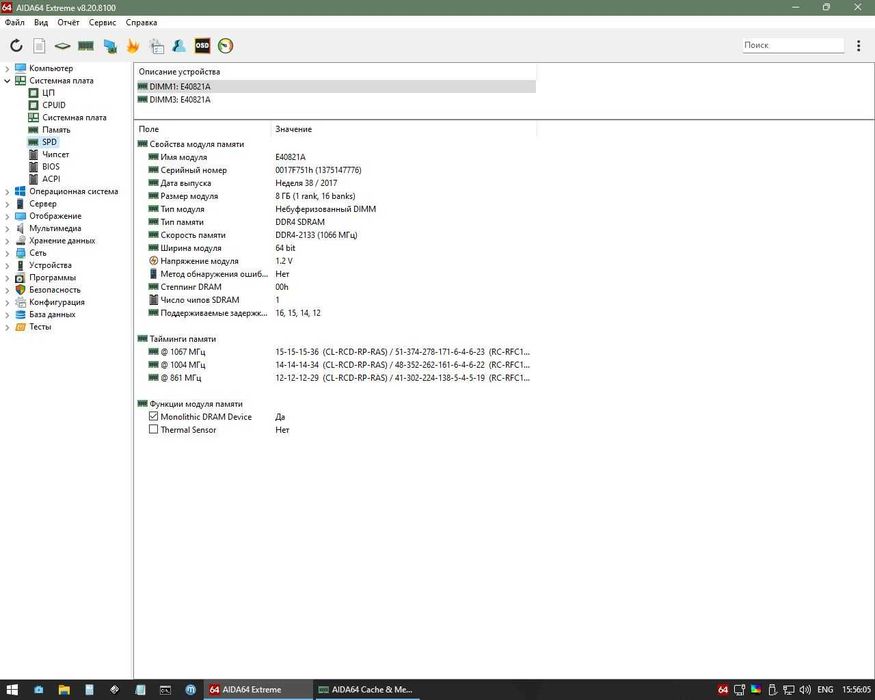
Task: Click the gauge-shaped toolbar icon
Action: click(225, 46)
